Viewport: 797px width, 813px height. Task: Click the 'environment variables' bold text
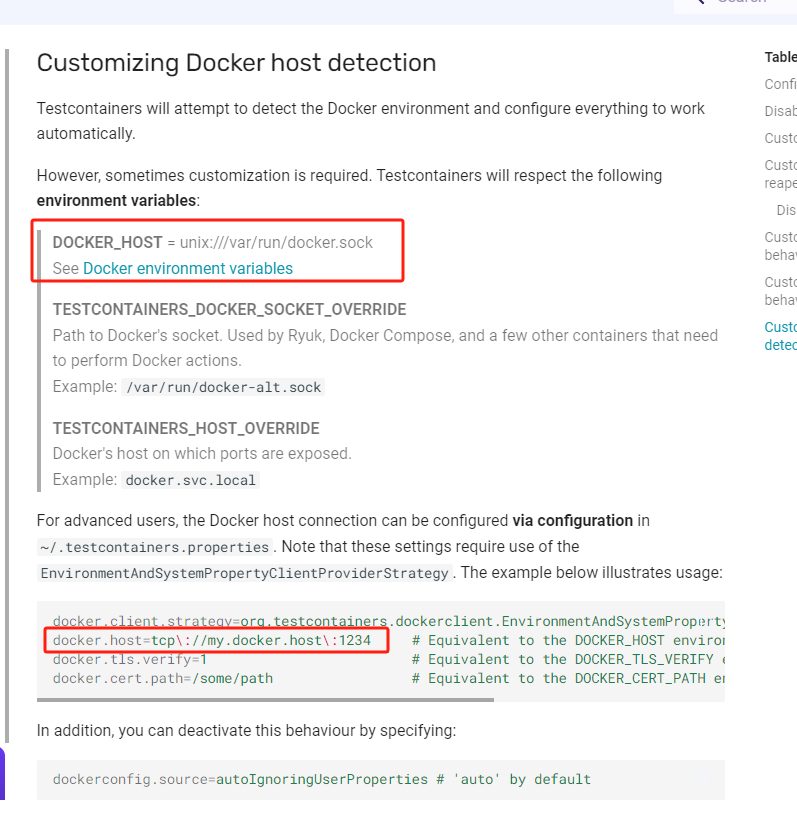coord(116,201)
